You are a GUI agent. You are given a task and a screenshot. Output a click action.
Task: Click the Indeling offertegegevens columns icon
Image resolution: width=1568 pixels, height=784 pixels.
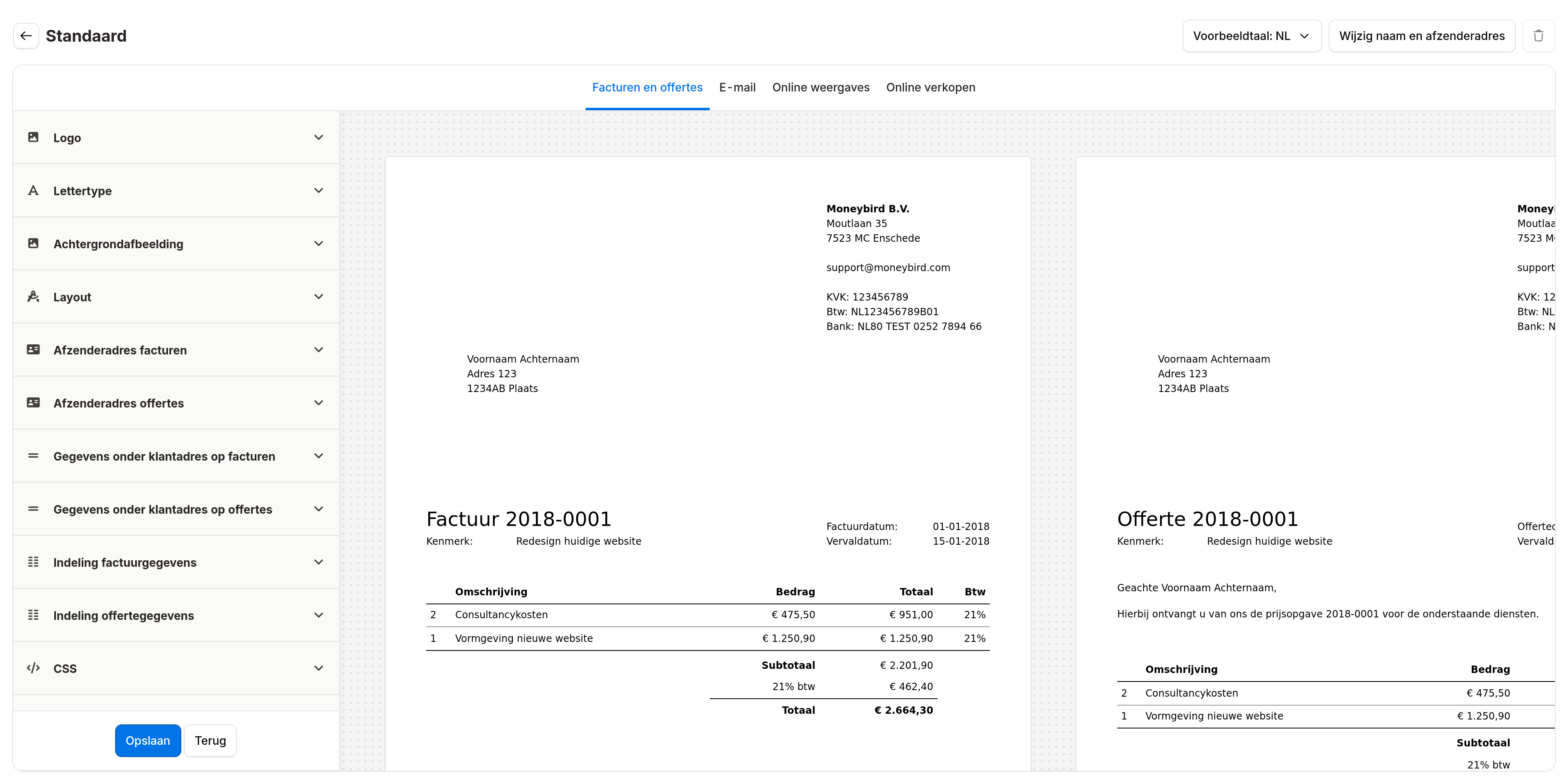tap(33, 615)
